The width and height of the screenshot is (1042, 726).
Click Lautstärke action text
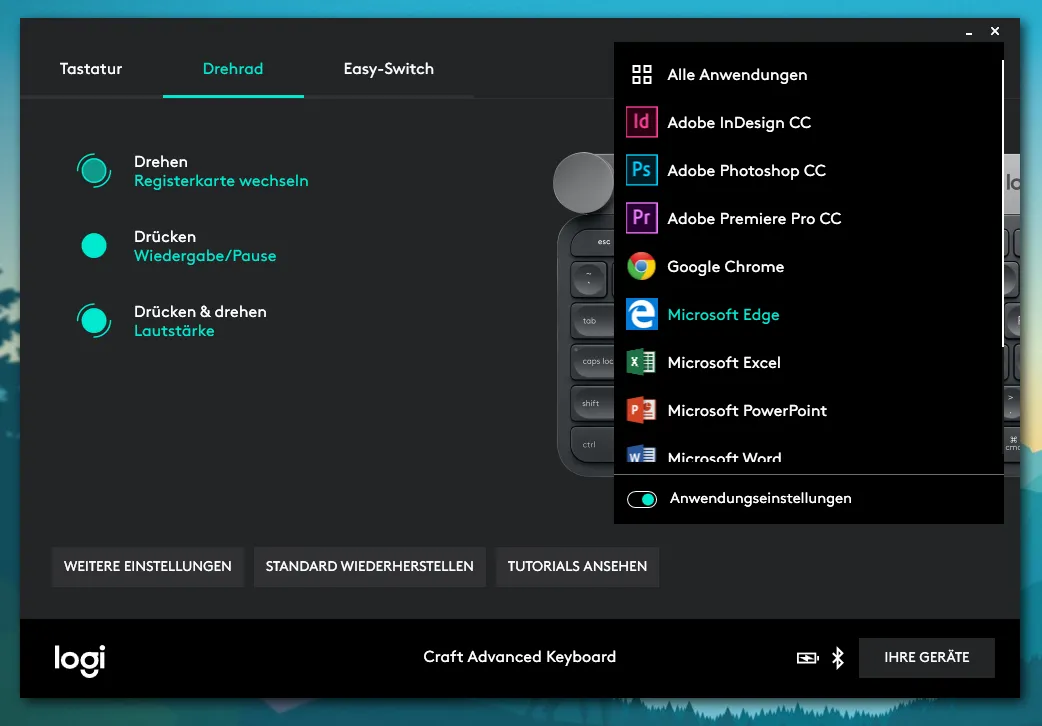(174, 331)
